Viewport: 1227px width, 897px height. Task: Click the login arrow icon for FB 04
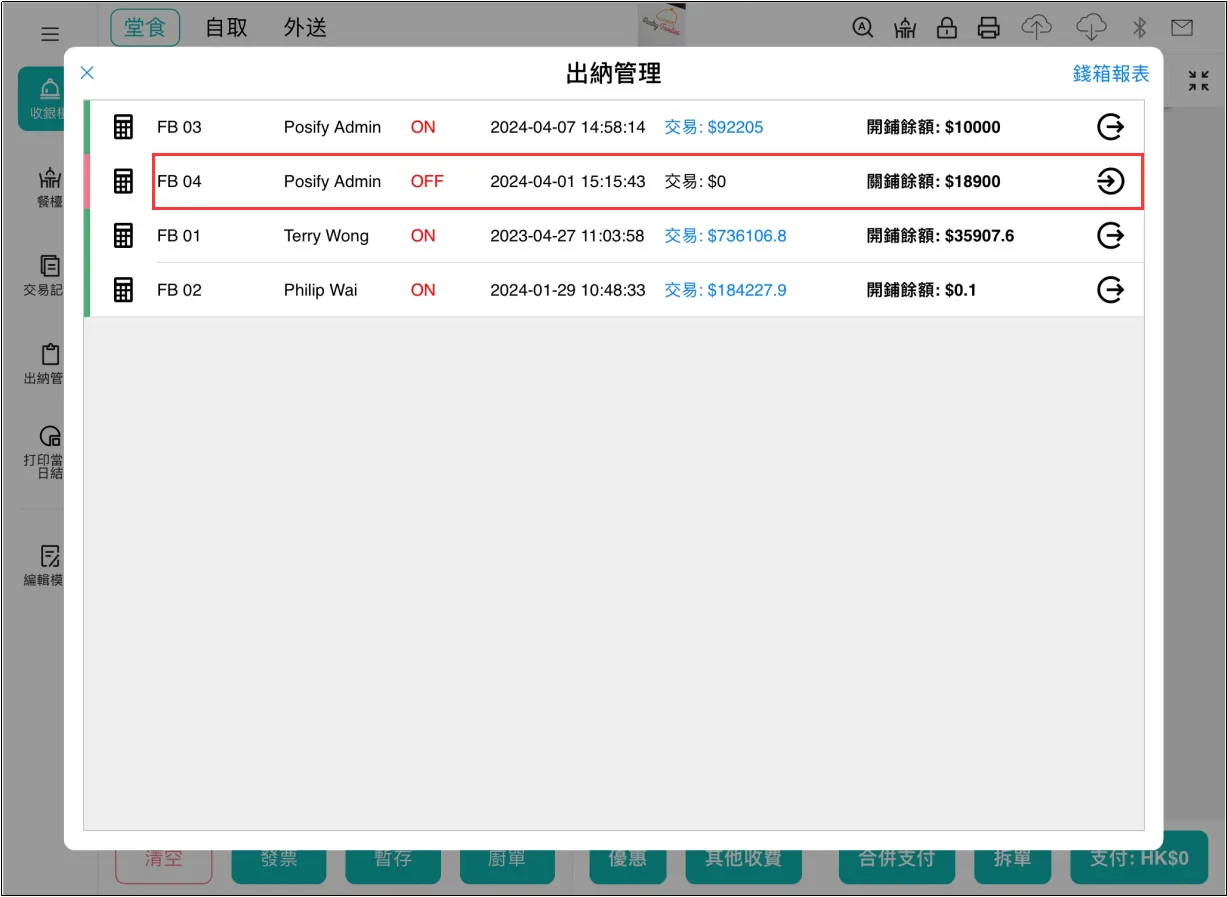click(1110, 181)
